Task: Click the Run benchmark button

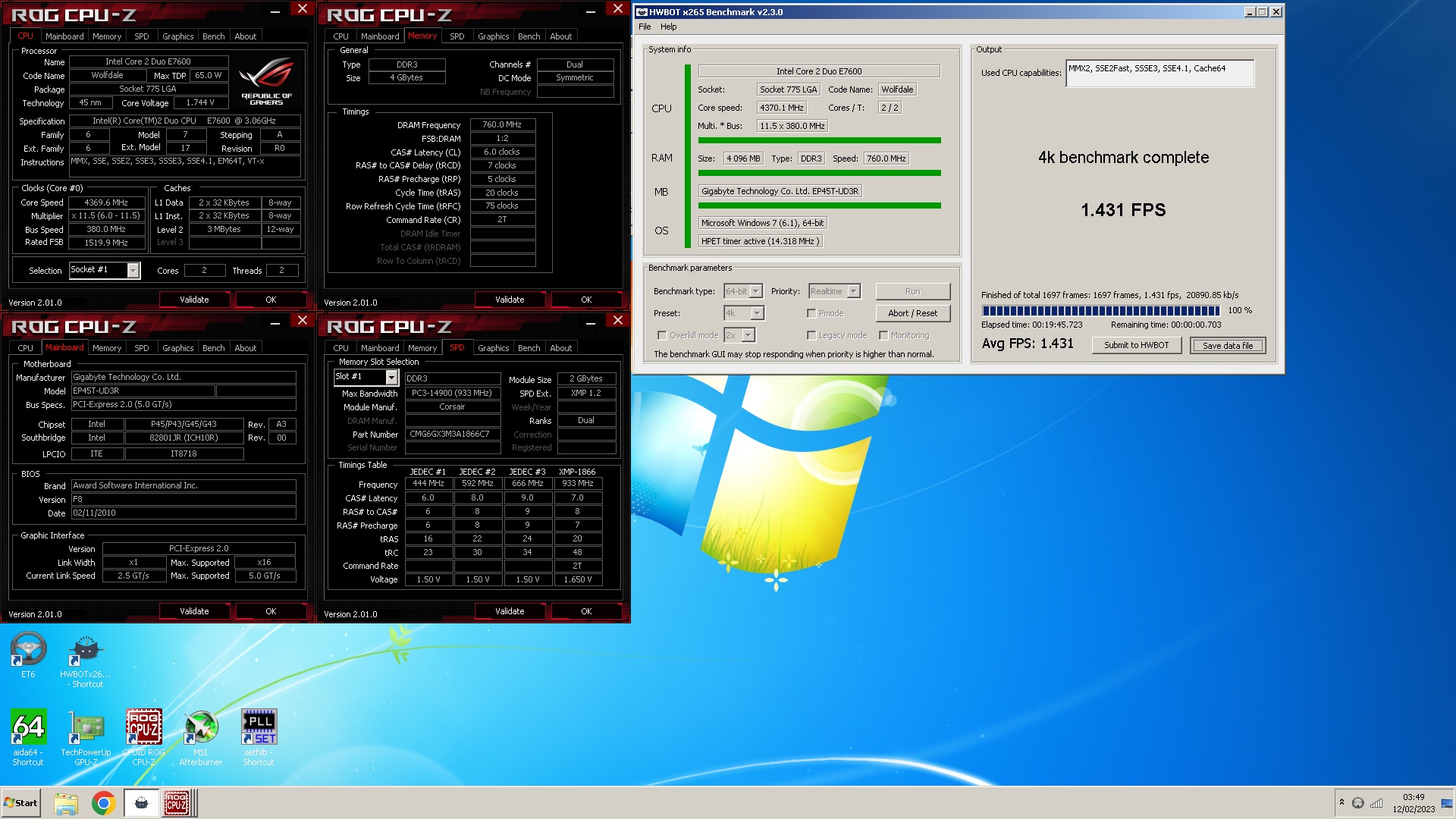Action: click(x=912, y=291)
